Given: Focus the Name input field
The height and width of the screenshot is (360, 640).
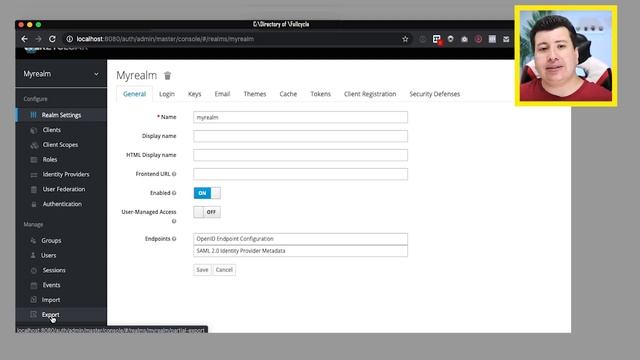Looking at the screenshot, I should click(300, 117).
